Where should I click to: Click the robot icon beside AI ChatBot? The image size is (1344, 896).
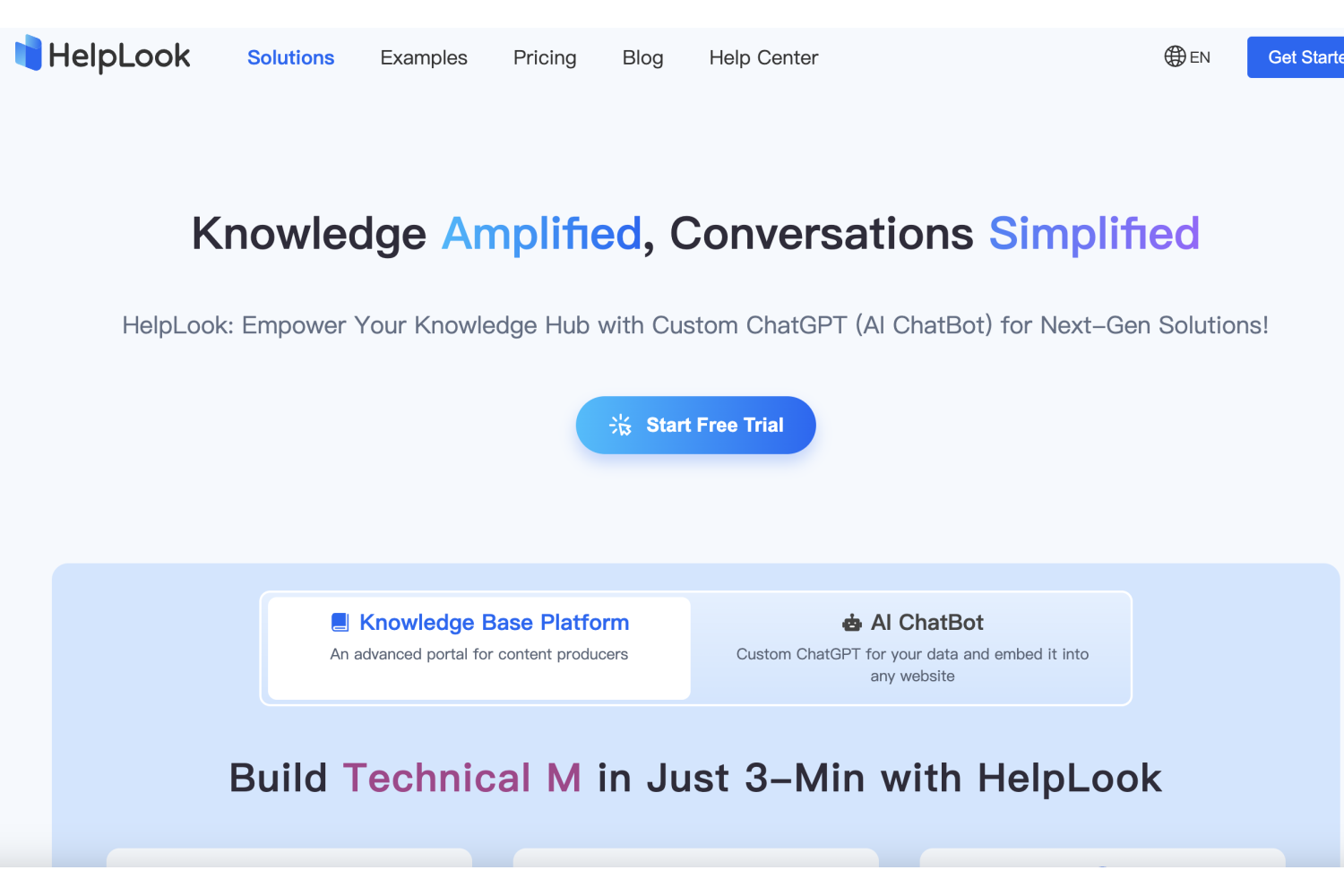(852, 623)
